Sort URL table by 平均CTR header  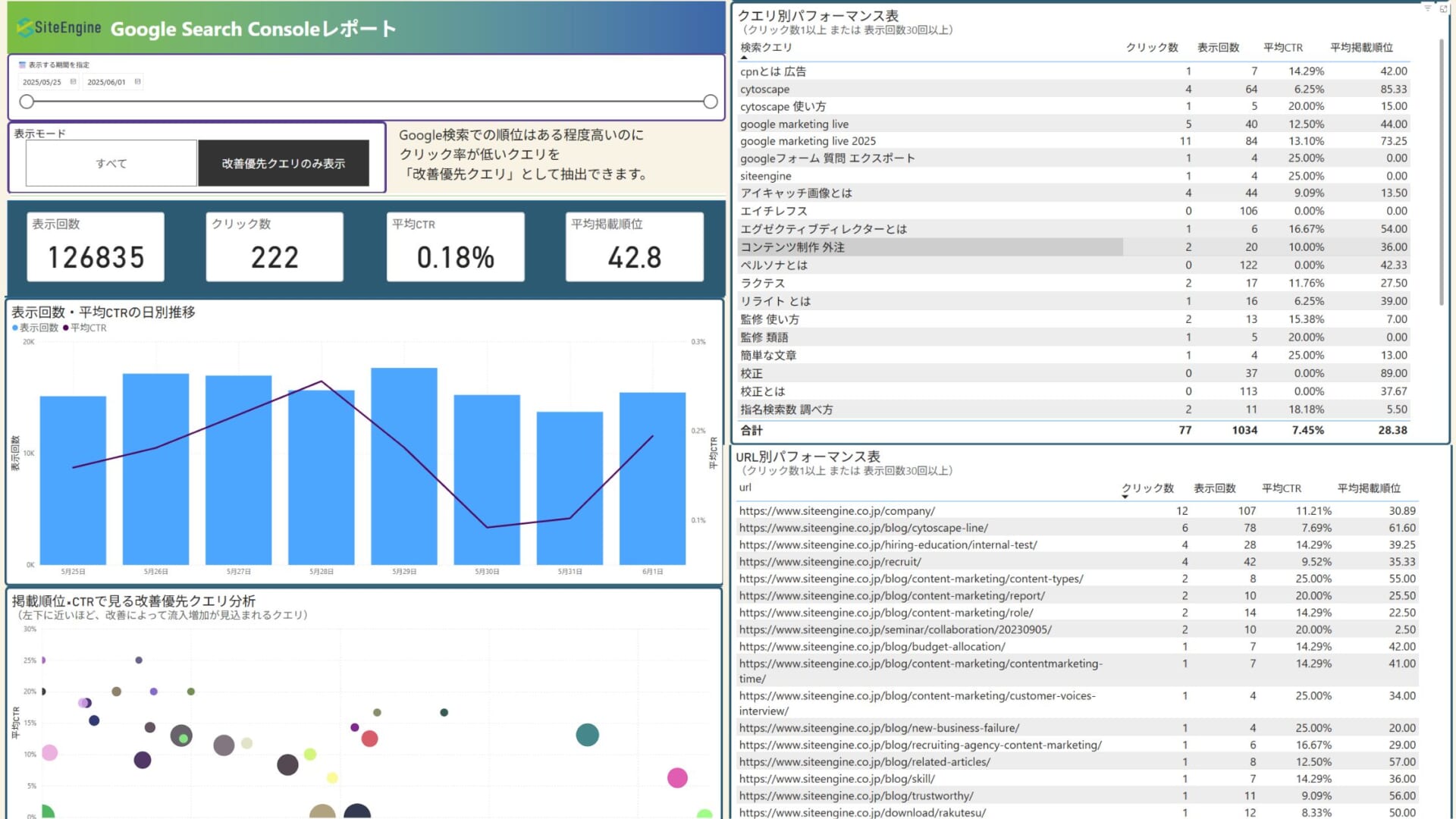click(1282, 488)
